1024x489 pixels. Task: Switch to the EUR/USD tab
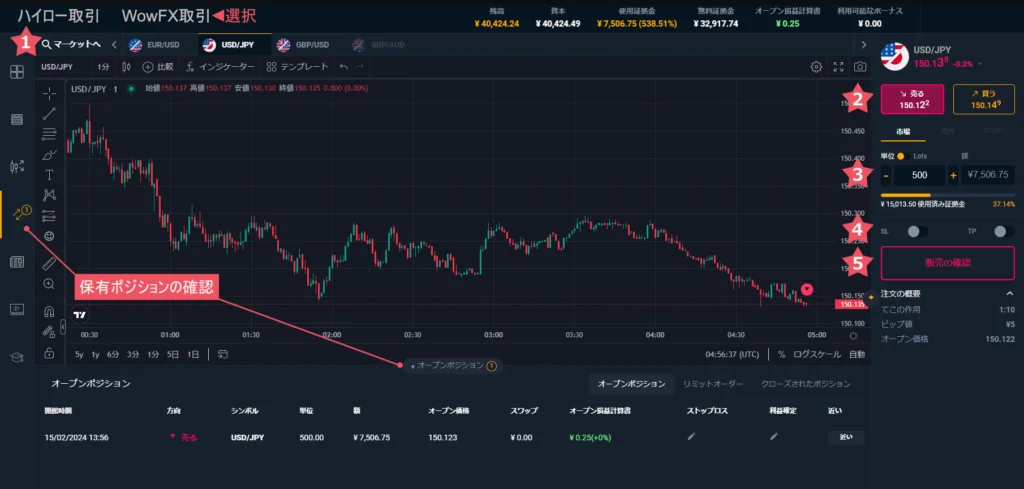pos(155,45)
